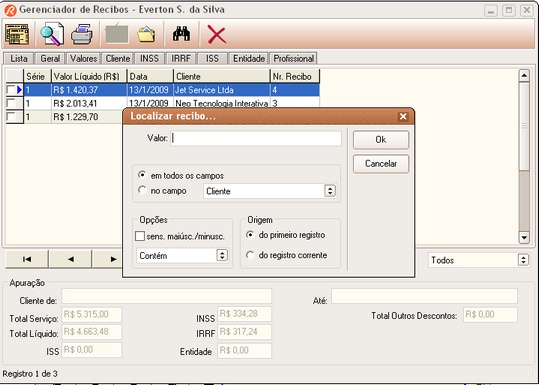Click the 'Cliente de' input field

click(x=166, y=296)
